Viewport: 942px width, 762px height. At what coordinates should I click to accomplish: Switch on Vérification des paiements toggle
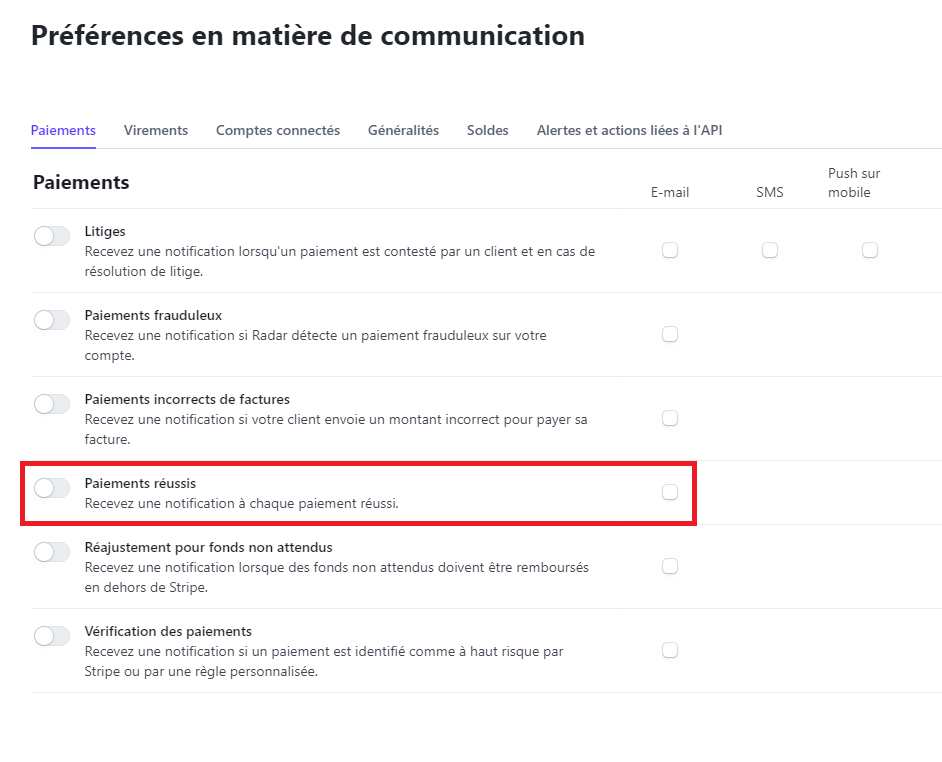coord(52,636)
